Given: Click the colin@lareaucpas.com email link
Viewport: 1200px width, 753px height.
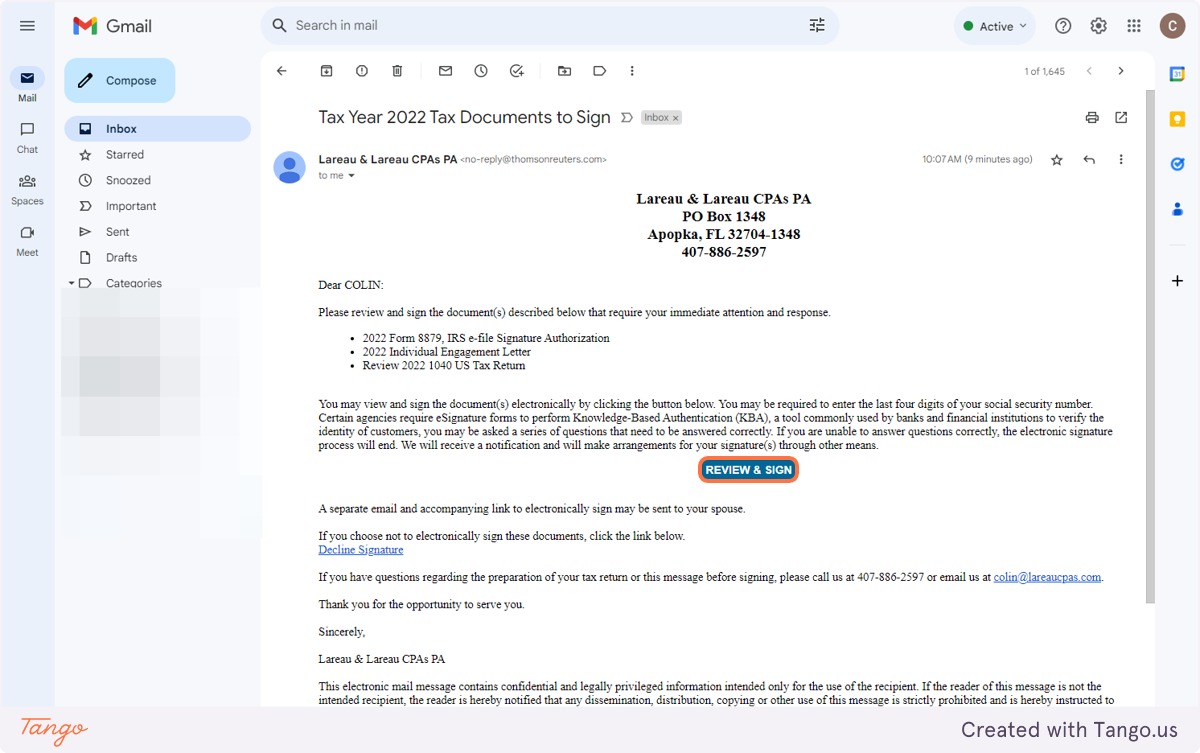Looking at the screenshot, I should [x=1047, y=577].
